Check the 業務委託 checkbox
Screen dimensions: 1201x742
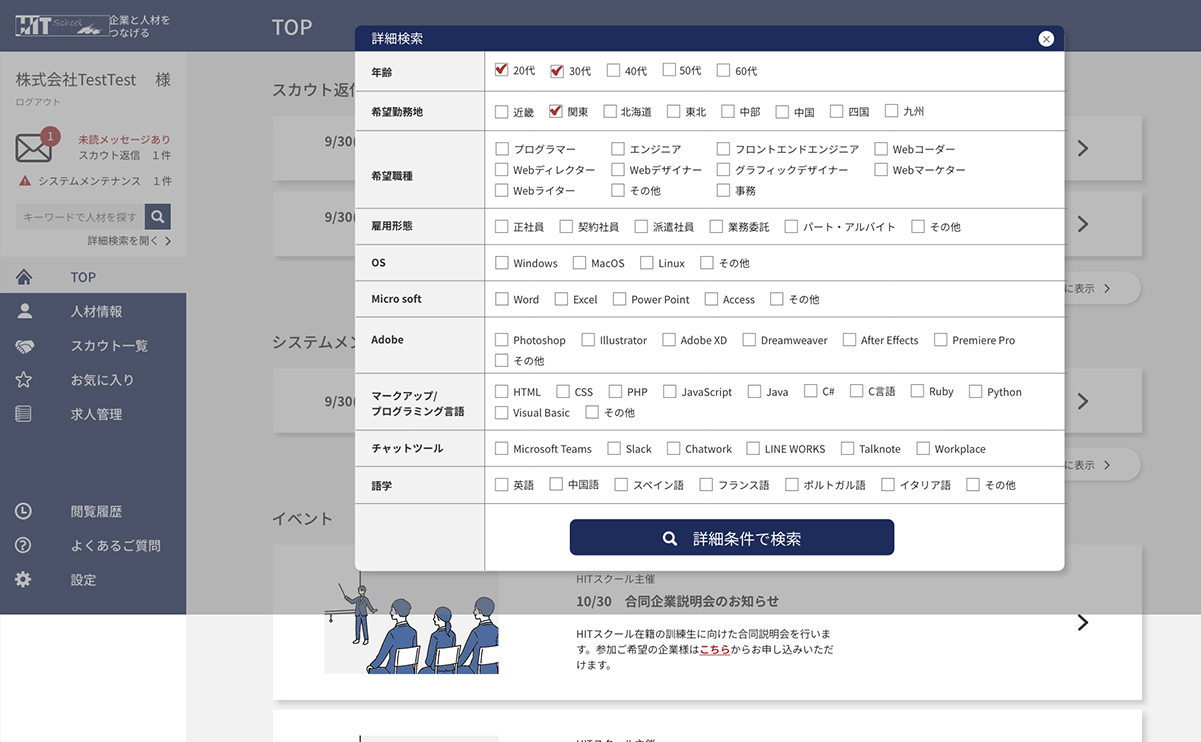coord(716,227)
